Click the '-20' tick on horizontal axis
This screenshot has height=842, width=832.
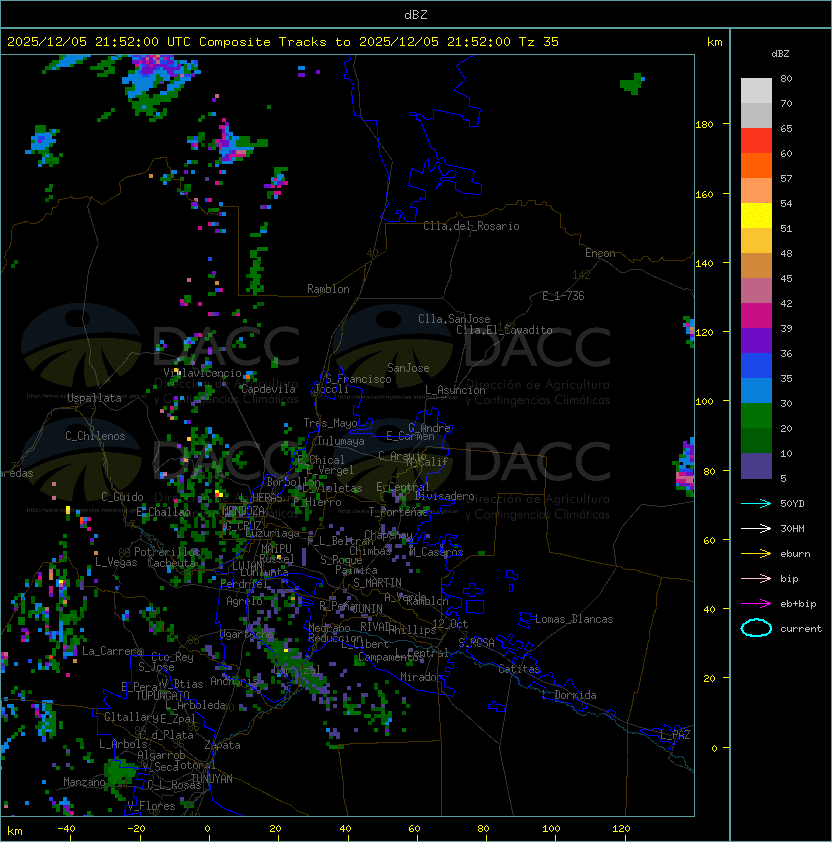(136, 829)
